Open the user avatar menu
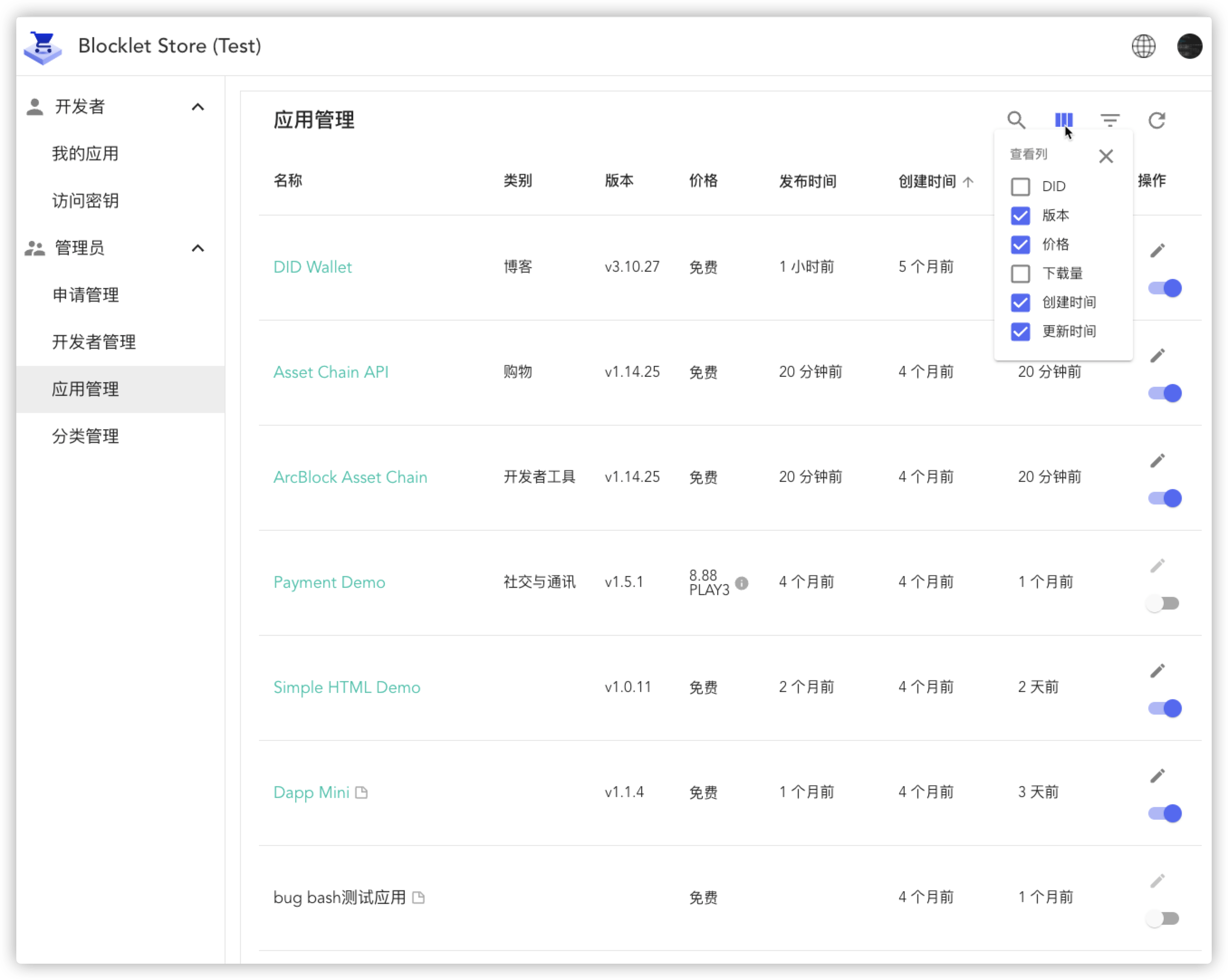Viewport: 1228px width, 980px height. click(x=1189, y=46)
